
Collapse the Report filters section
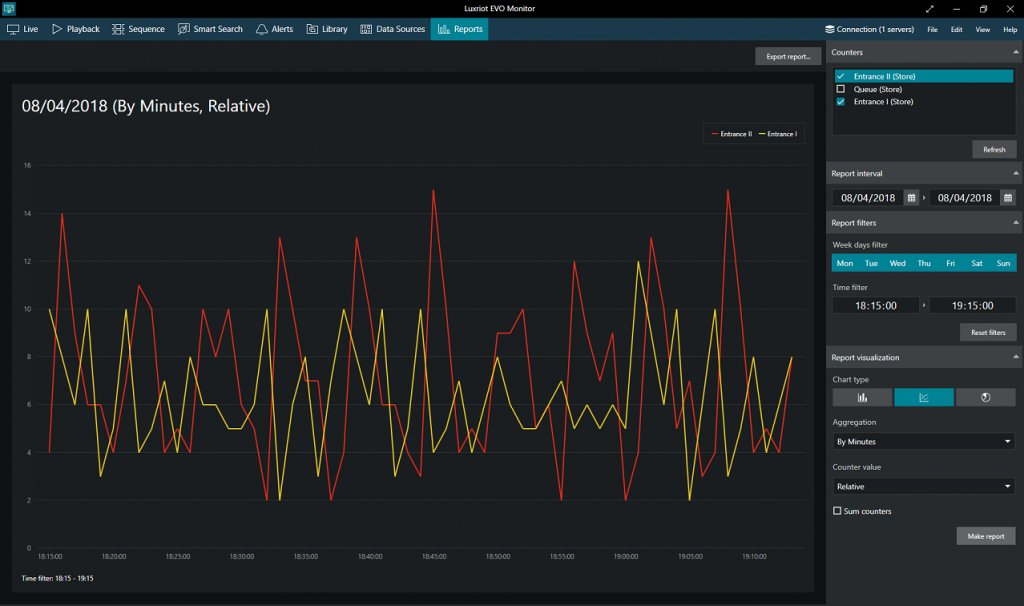[x=1015, y=222]
